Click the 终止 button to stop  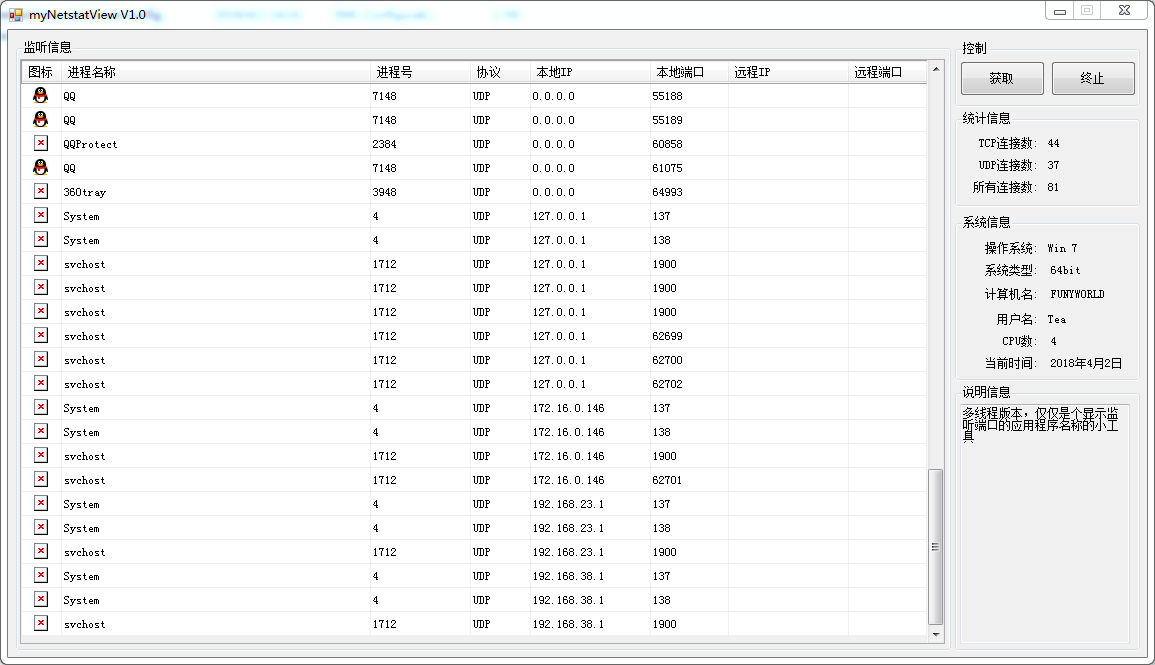(1092, 78)
